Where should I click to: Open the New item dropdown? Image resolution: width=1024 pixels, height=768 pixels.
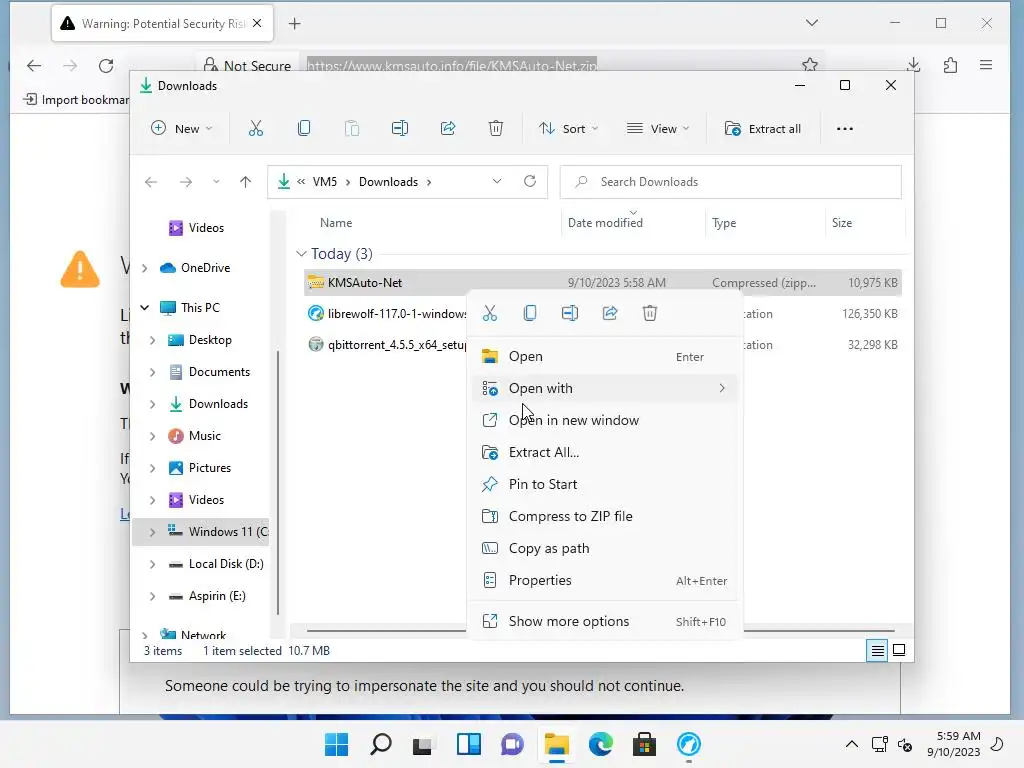pyautogui.click(x=182, y=129)
